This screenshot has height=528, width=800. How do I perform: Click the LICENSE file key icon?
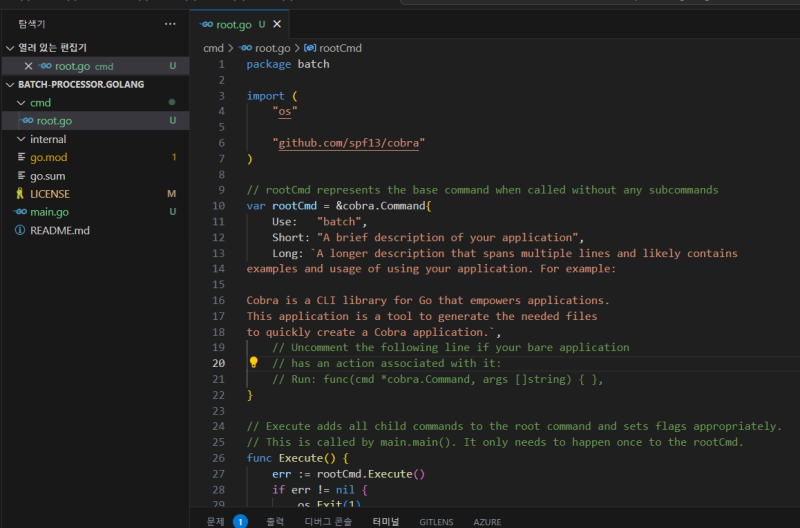pos(20,194)
